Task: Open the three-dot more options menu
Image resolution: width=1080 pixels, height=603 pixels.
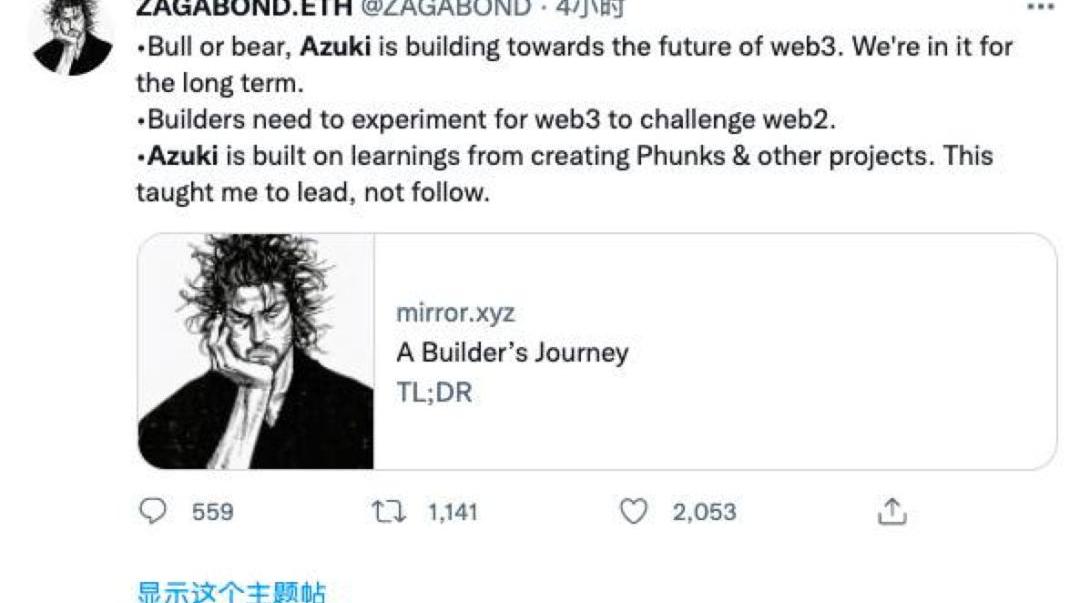Action: point(1041,8)
